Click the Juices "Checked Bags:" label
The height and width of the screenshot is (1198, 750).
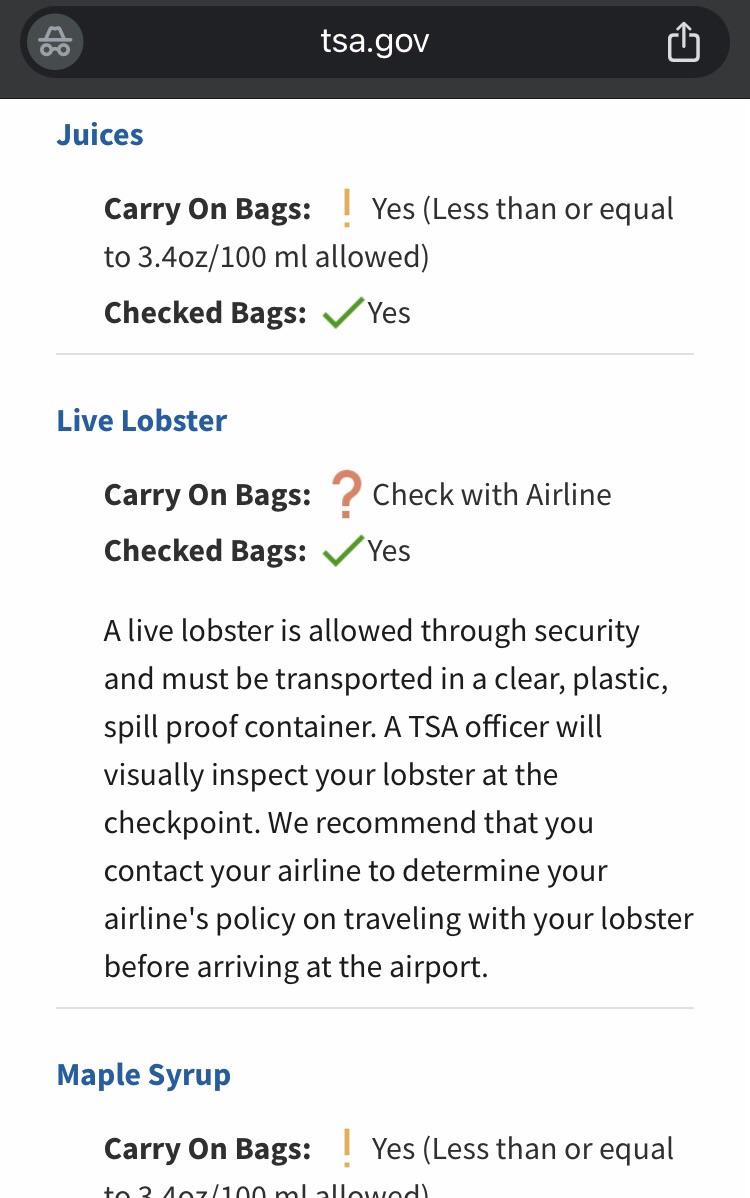pyautogui.click(x=205, y=313)
